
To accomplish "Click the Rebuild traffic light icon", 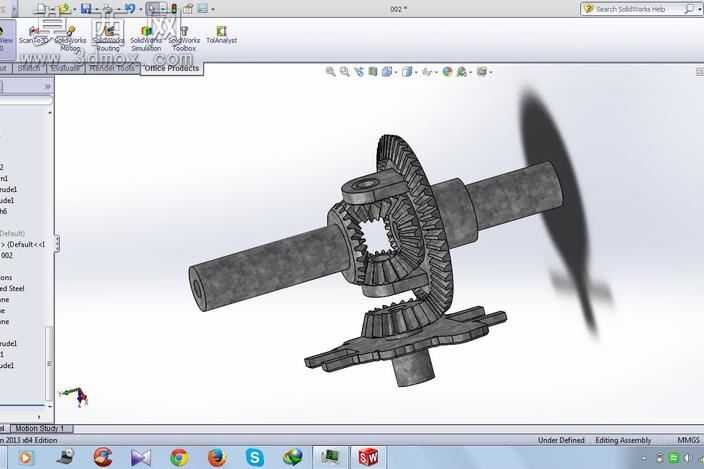I will point(174,9).
